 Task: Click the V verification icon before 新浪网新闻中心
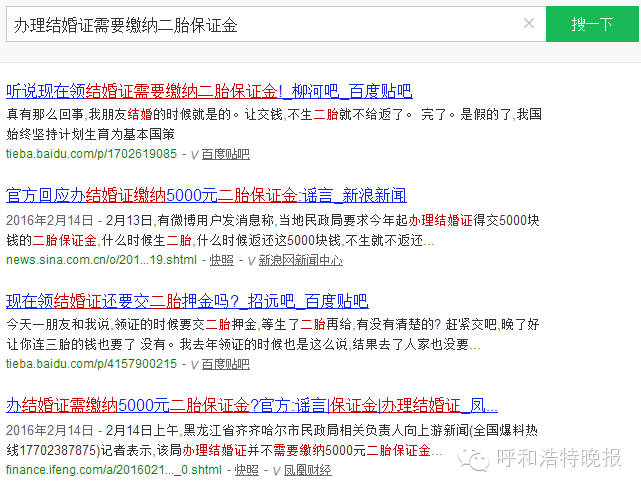coord(251,261)
